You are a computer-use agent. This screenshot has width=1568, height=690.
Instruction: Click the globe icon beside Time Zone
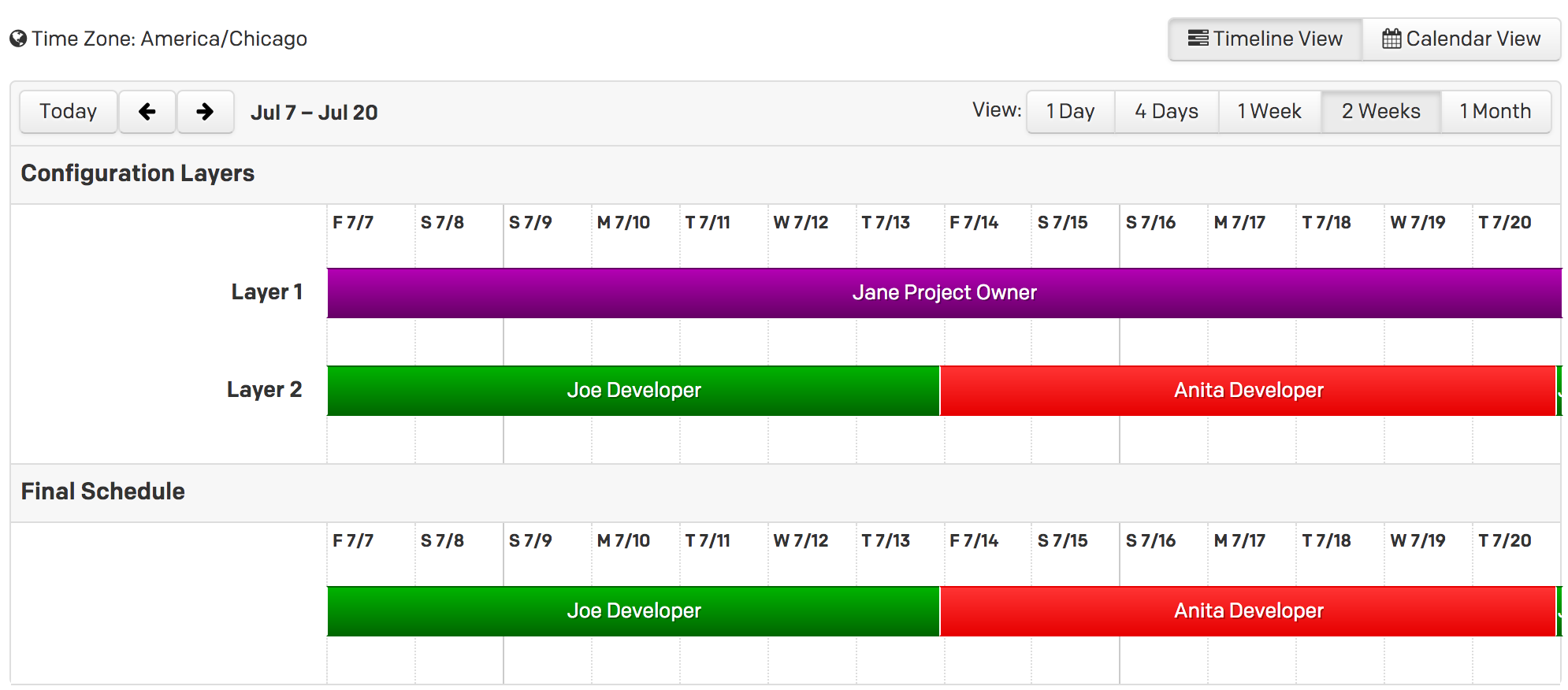[x=18, y=39]
